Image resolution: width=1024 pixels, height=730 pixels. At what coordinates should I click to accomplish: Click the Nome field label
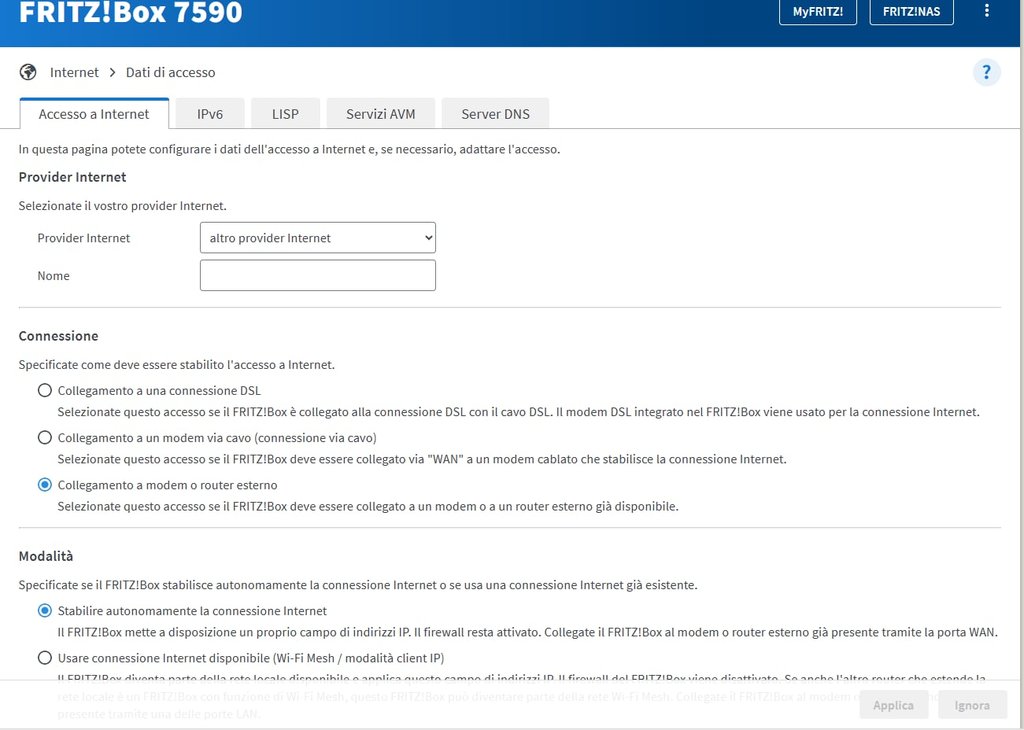54,276
